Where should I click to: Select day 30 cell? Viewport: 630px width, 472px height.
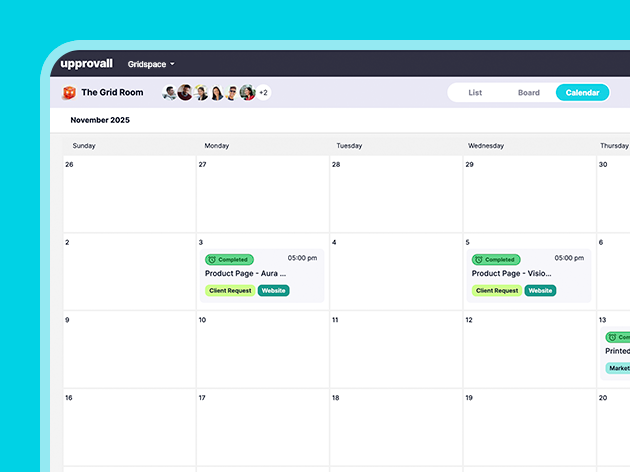click(x=614, y=194)
